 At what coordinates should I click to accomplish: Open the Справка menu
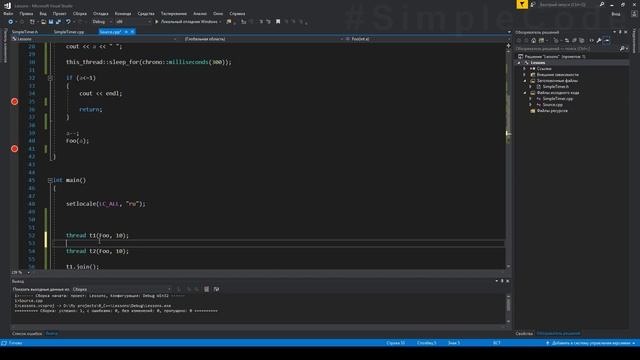(x=237, y=13)
